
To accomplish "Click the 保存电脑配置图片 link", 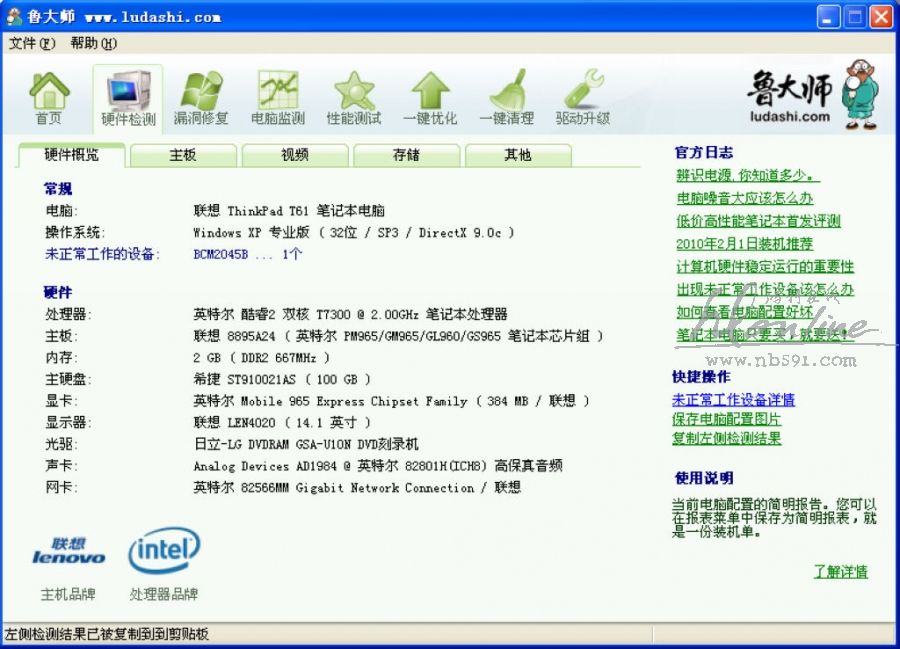I will pos(727,419).
